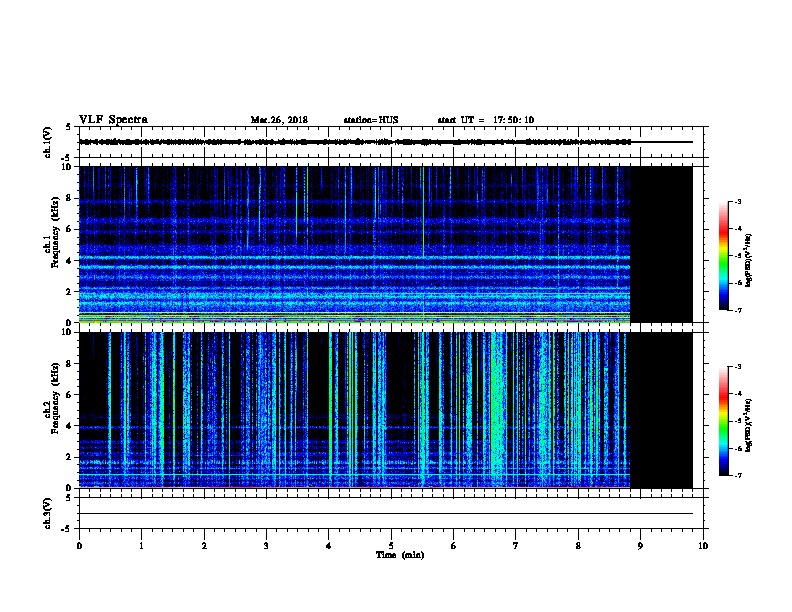Click time axis tick label "2"
This screenshot has width=792, height=612.
click(204, 546)
